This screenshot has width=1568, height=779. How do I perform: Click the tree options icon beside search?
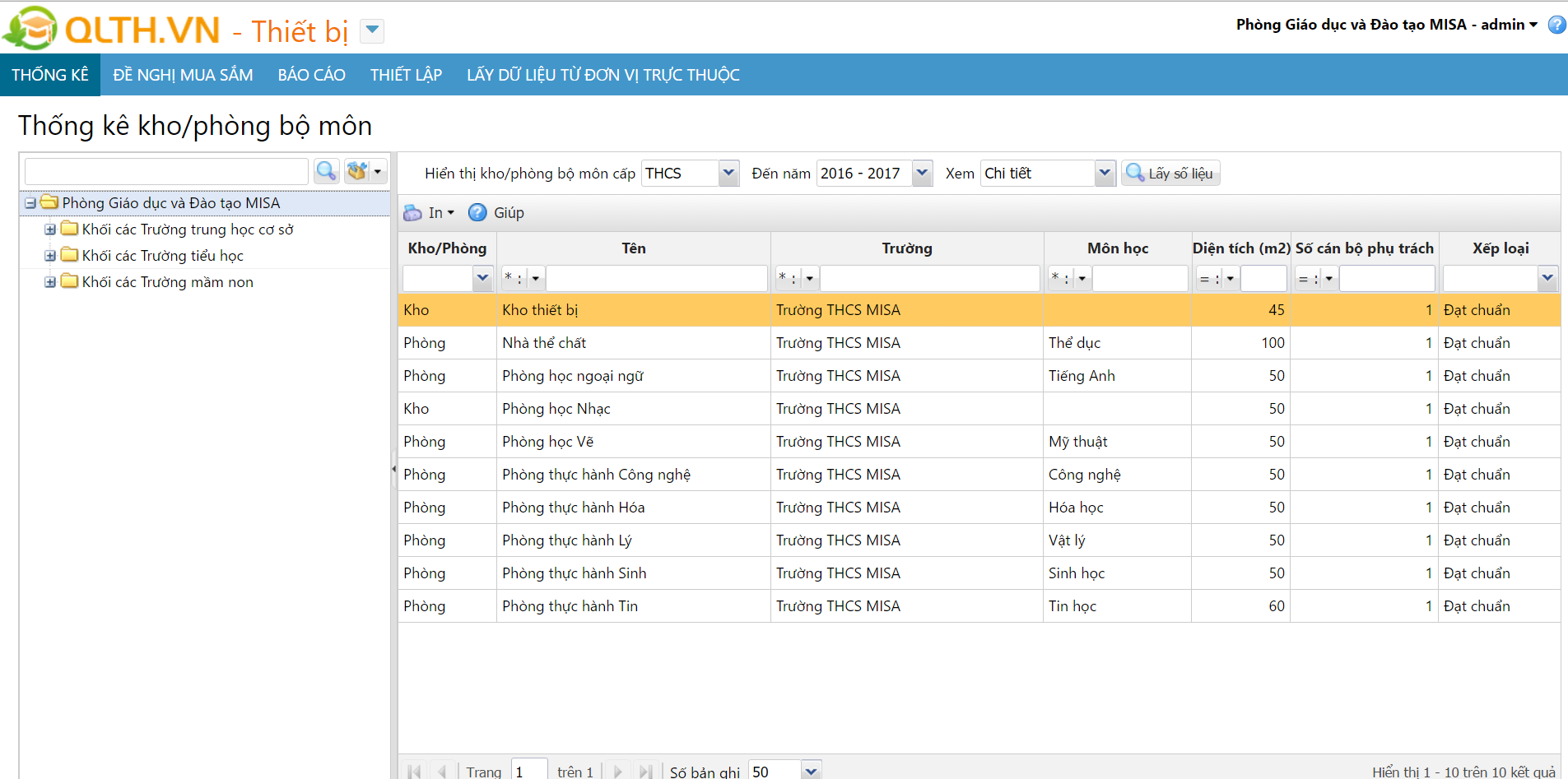click(x=358, y=171)
